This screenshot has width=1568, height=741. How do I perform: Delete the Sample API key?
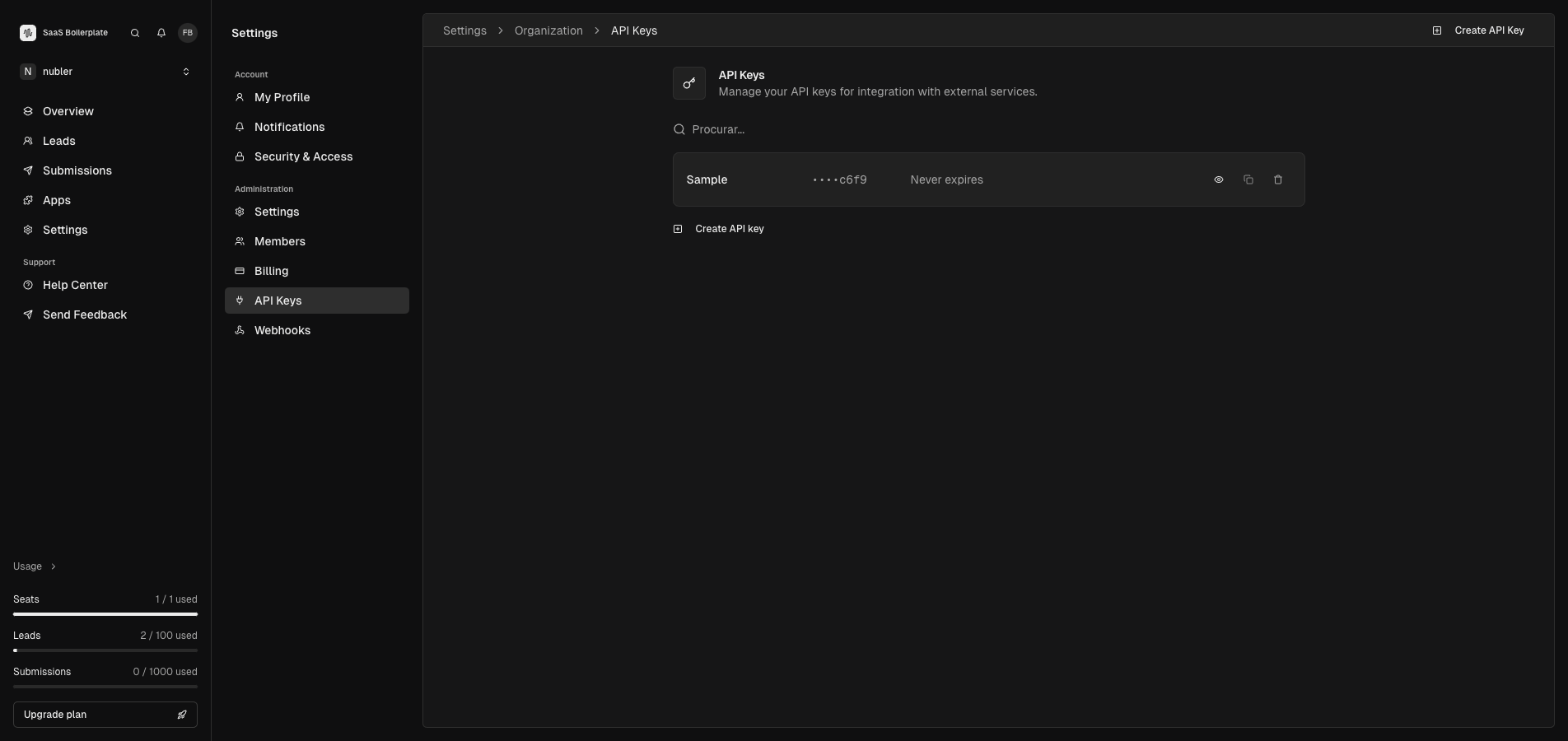(1278, 179)
